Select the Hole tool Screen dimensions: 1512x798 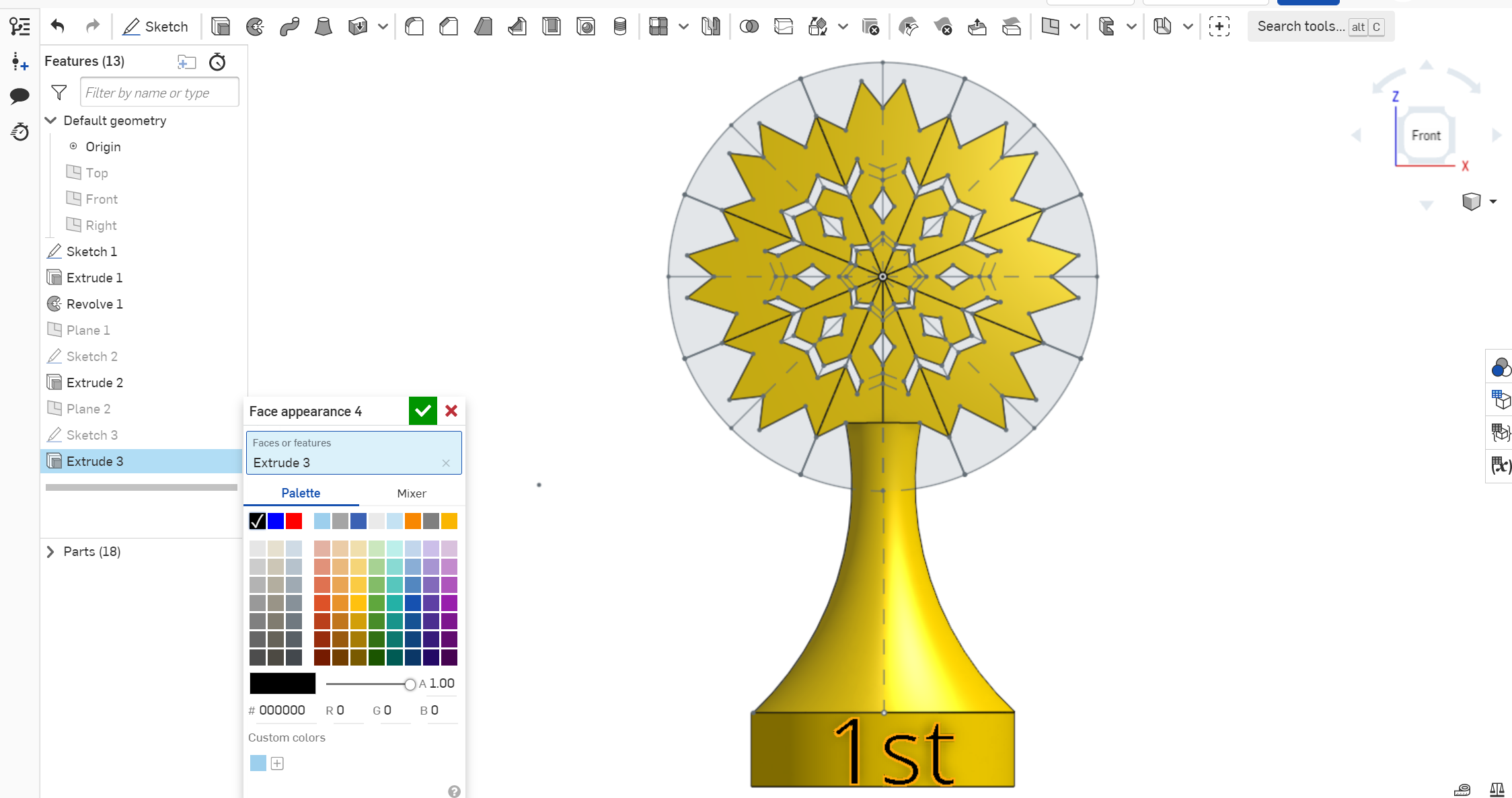[x=586, y=26]
